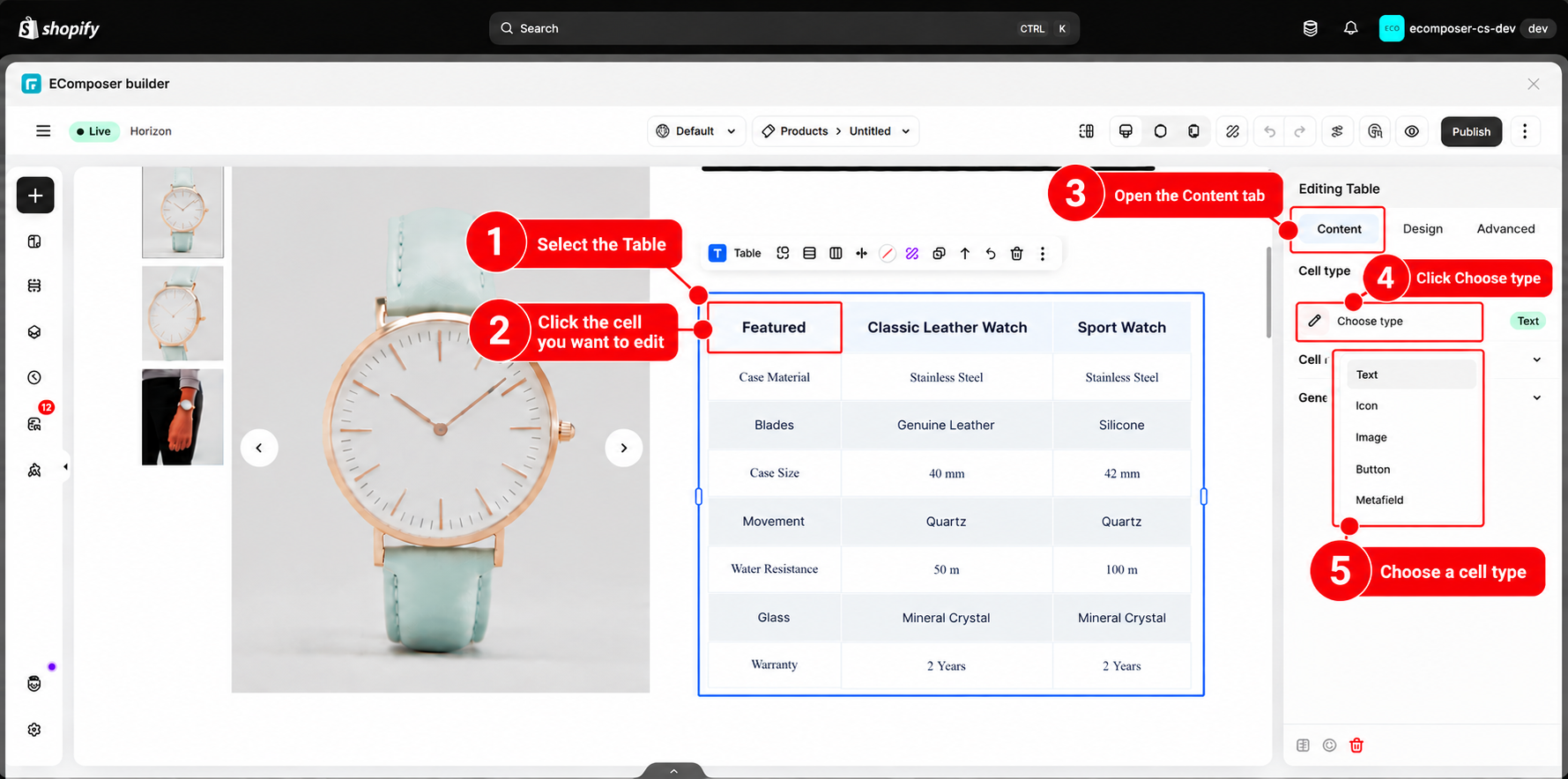Open the Choose type dropdown
Image resolution: width=1568 pixels, height=779 pixels.
pos(1389,322)
